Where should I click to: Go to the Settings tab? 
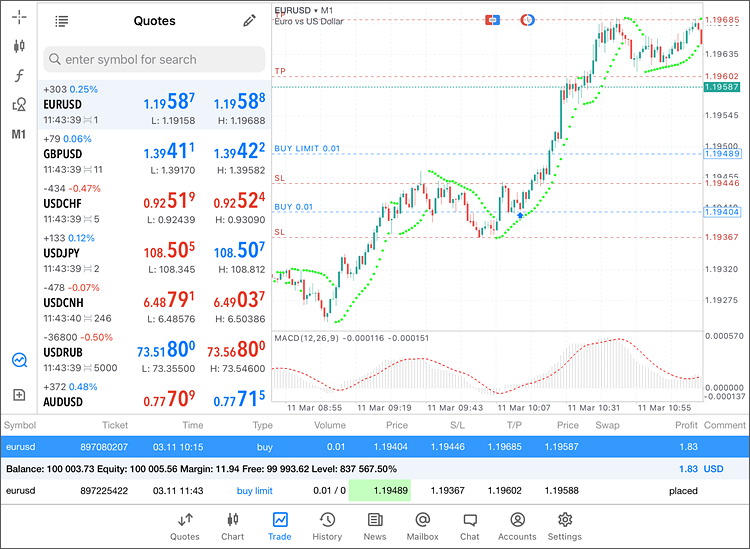pyautogui.click(x=565, y=526)
